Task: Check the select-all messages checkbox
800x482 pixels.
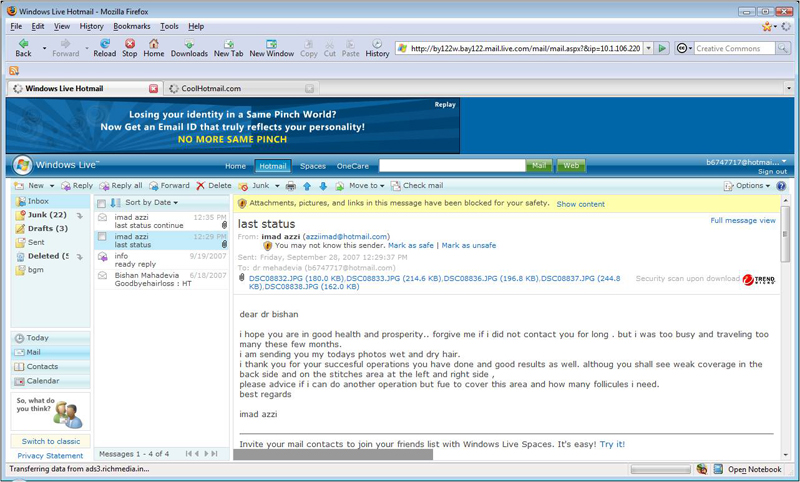Action: (x=101, y=203)
